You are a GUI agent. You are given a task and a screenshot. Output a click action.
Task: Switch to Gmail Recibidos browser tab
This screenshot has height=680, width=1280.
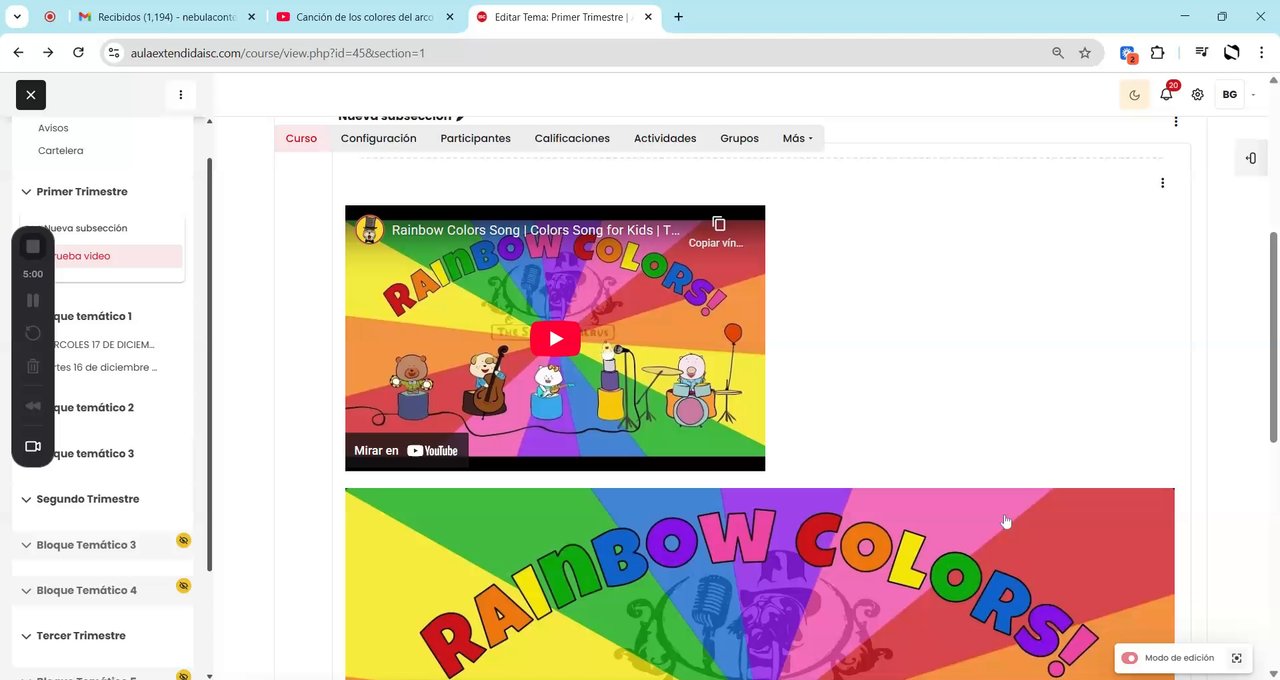[165, 17]
